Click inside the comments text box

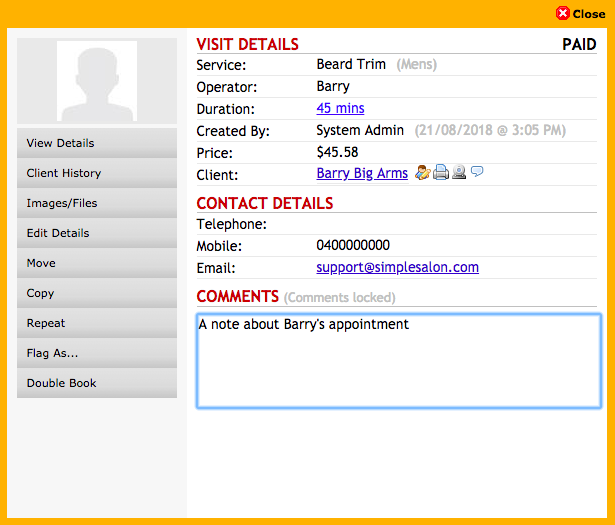pyautogui.click(x=398, y=361)
